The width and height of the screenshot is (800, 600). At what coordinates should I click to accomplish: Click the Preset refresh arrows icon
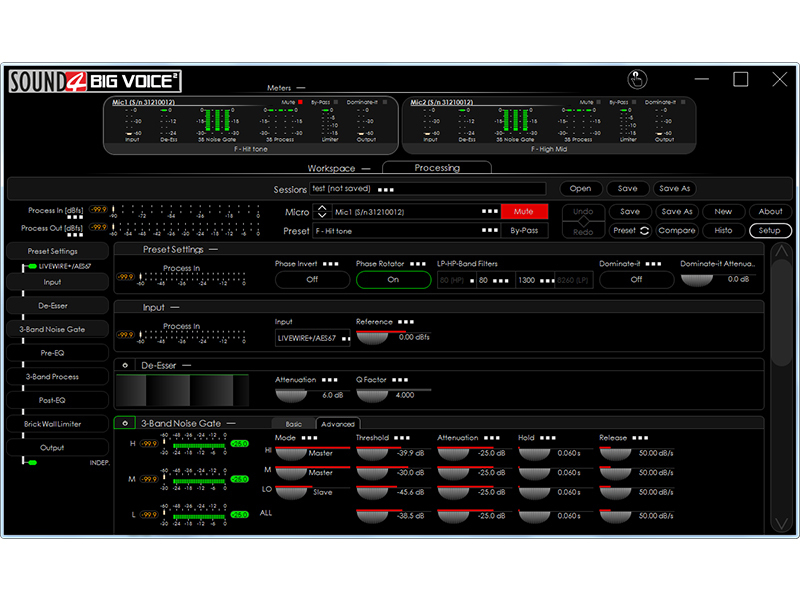[x=644, y=231]
